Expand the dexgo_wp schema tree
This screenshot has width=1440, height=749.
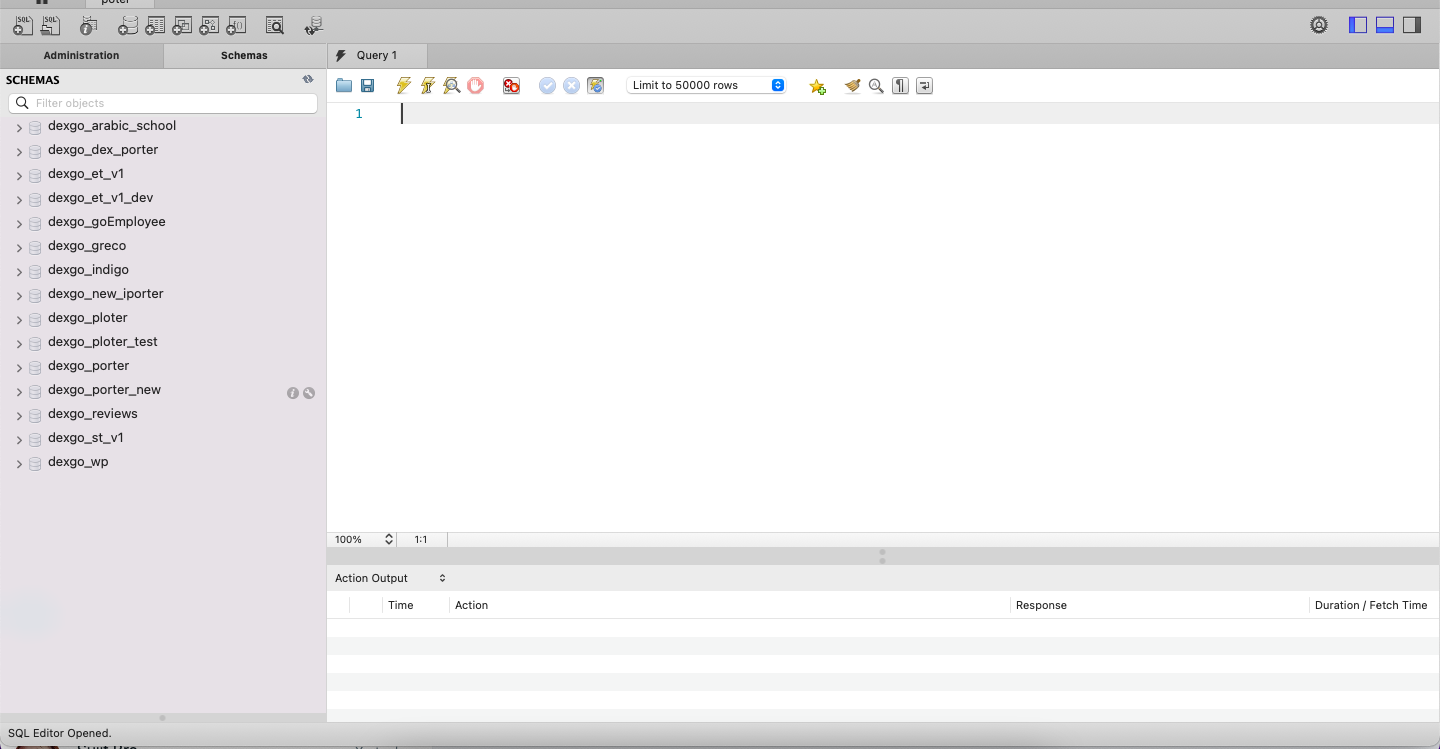pos(19,463)
